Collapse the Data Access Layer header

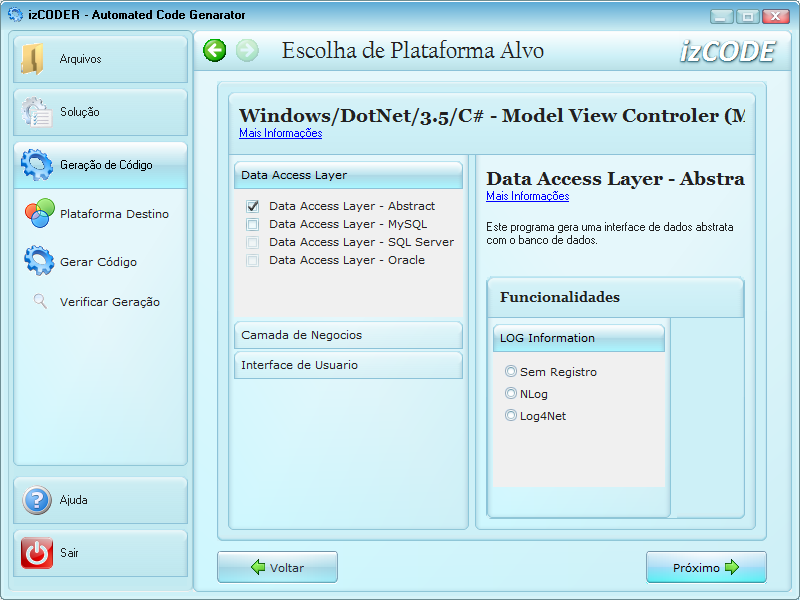(x=348, y=175)
